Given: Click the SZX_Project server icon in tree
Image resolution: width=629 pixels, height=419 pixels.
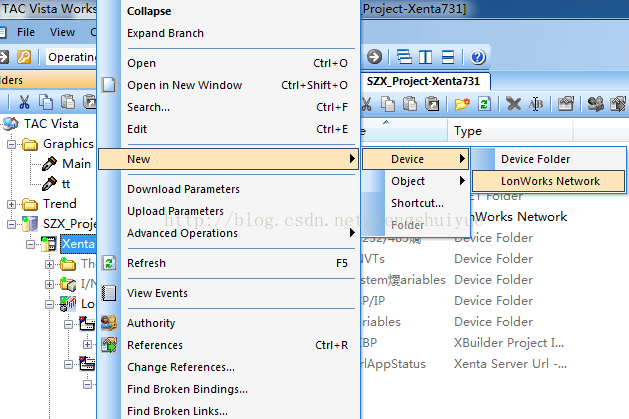Looking at the screenshot, I should tap(30, 224).
